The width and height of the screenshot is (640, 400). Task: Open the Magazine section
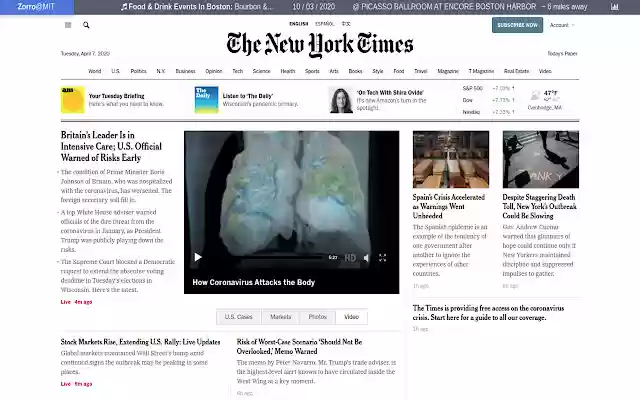[x=448, y=71]
